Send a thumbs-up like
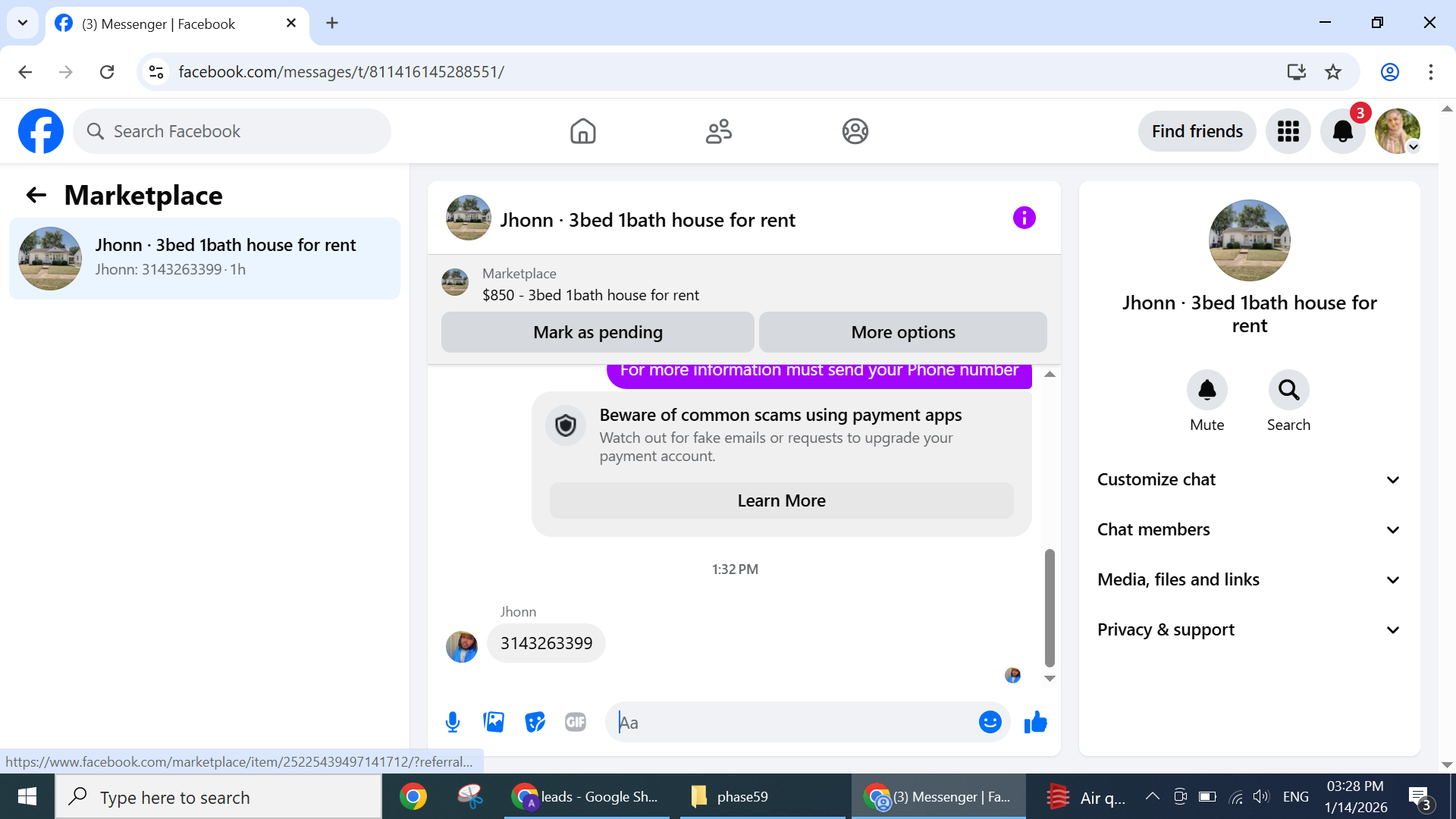The image size is (1456, 819). [1035, 722]
